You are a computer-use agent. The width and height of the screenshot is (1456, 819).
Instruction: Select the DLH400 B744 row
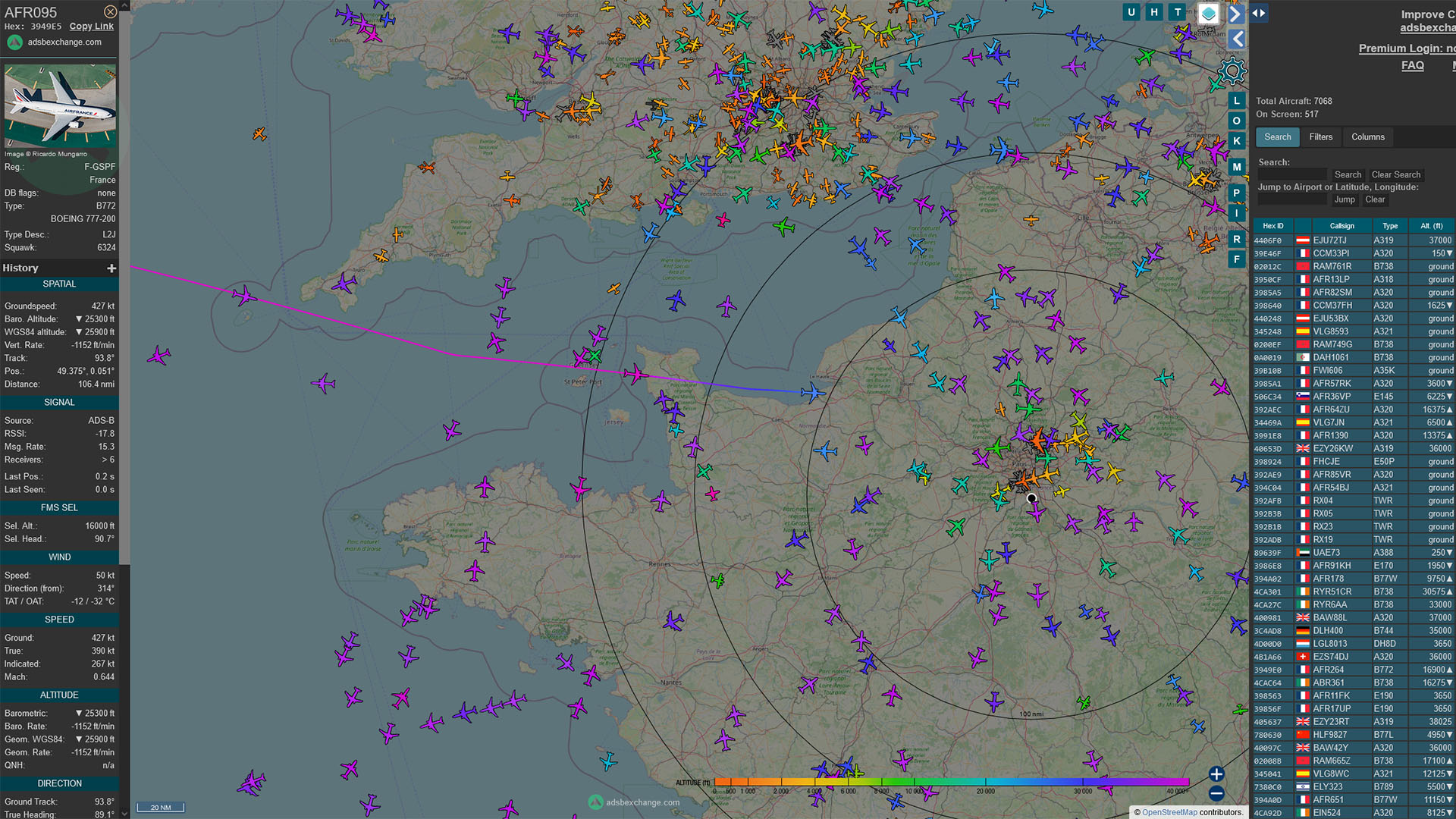tap(1354, 631)
